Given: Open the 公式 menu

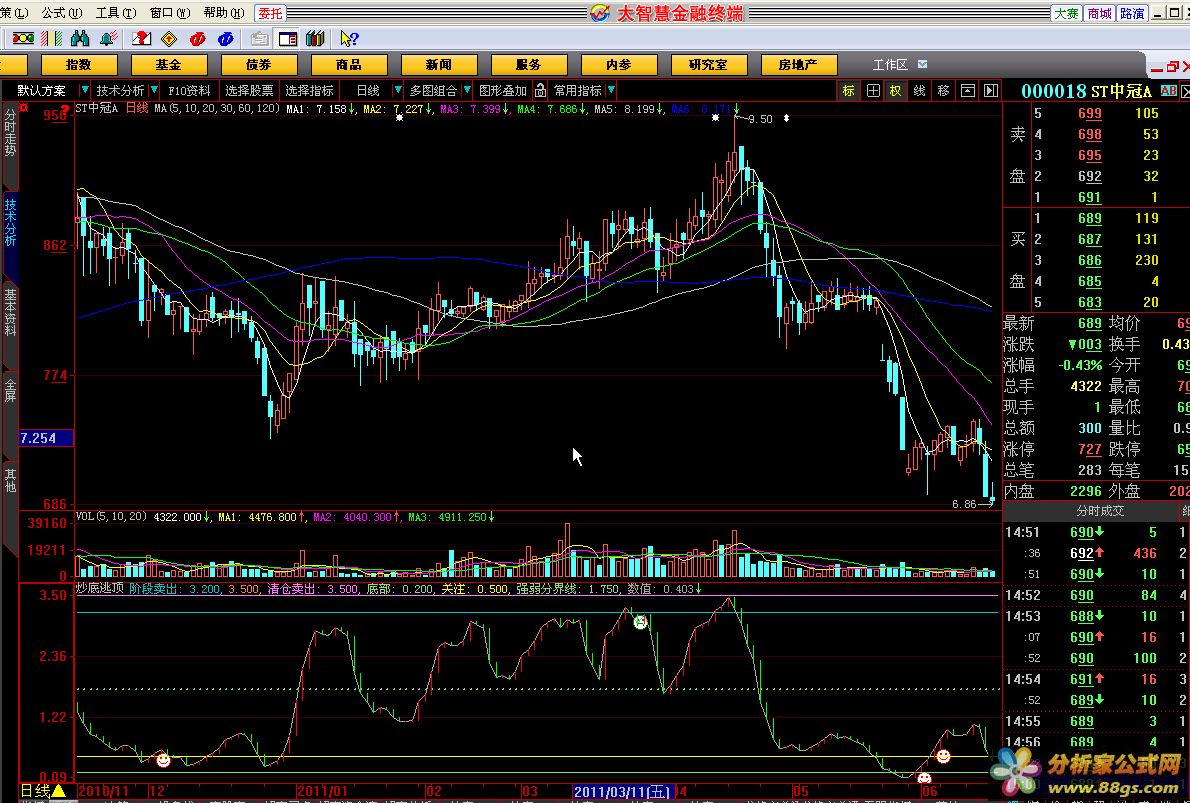Looking at the screenshot, I should (x=61, y=13).
